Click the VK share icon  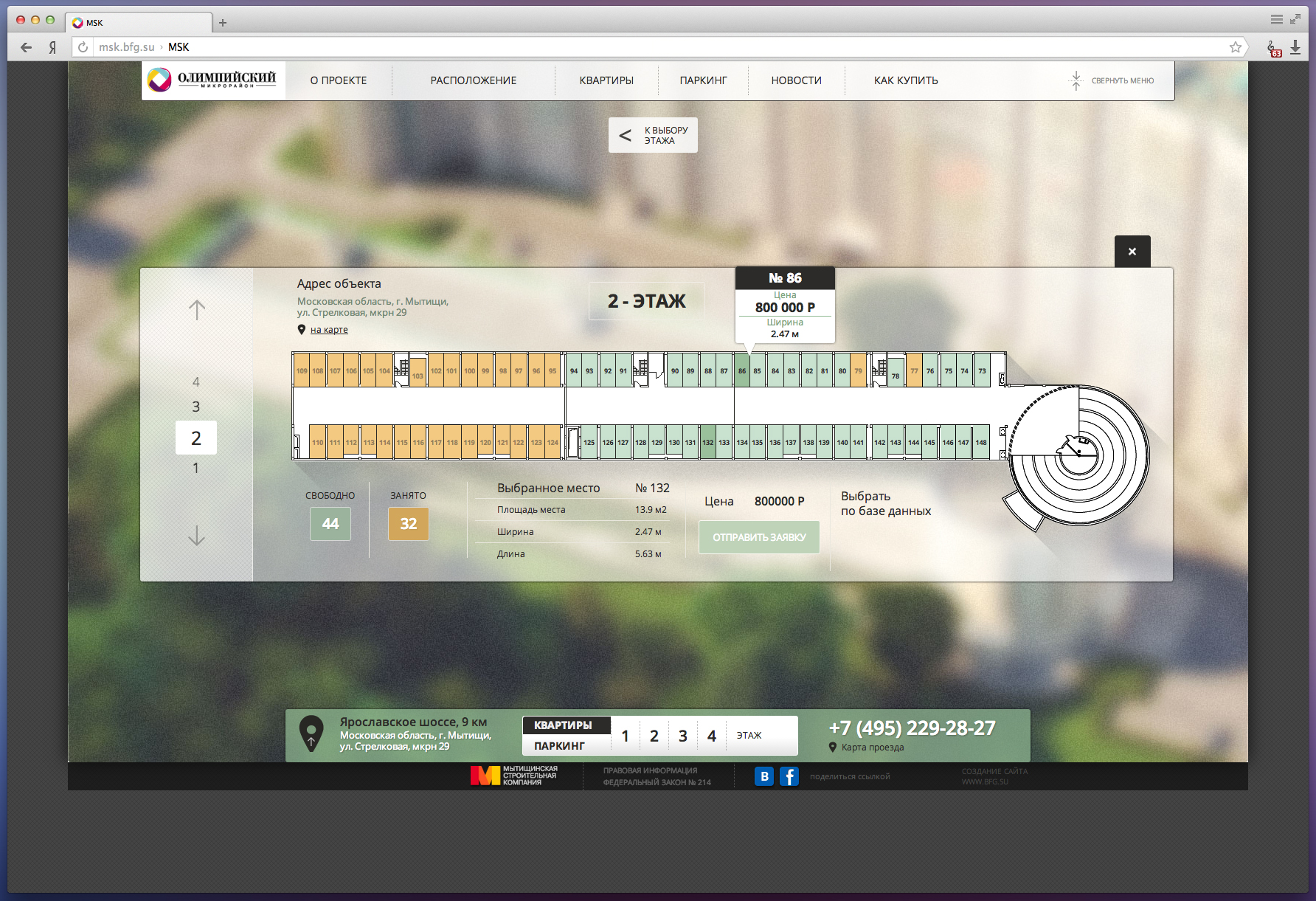pyautogui.click(x=764, y=776)
